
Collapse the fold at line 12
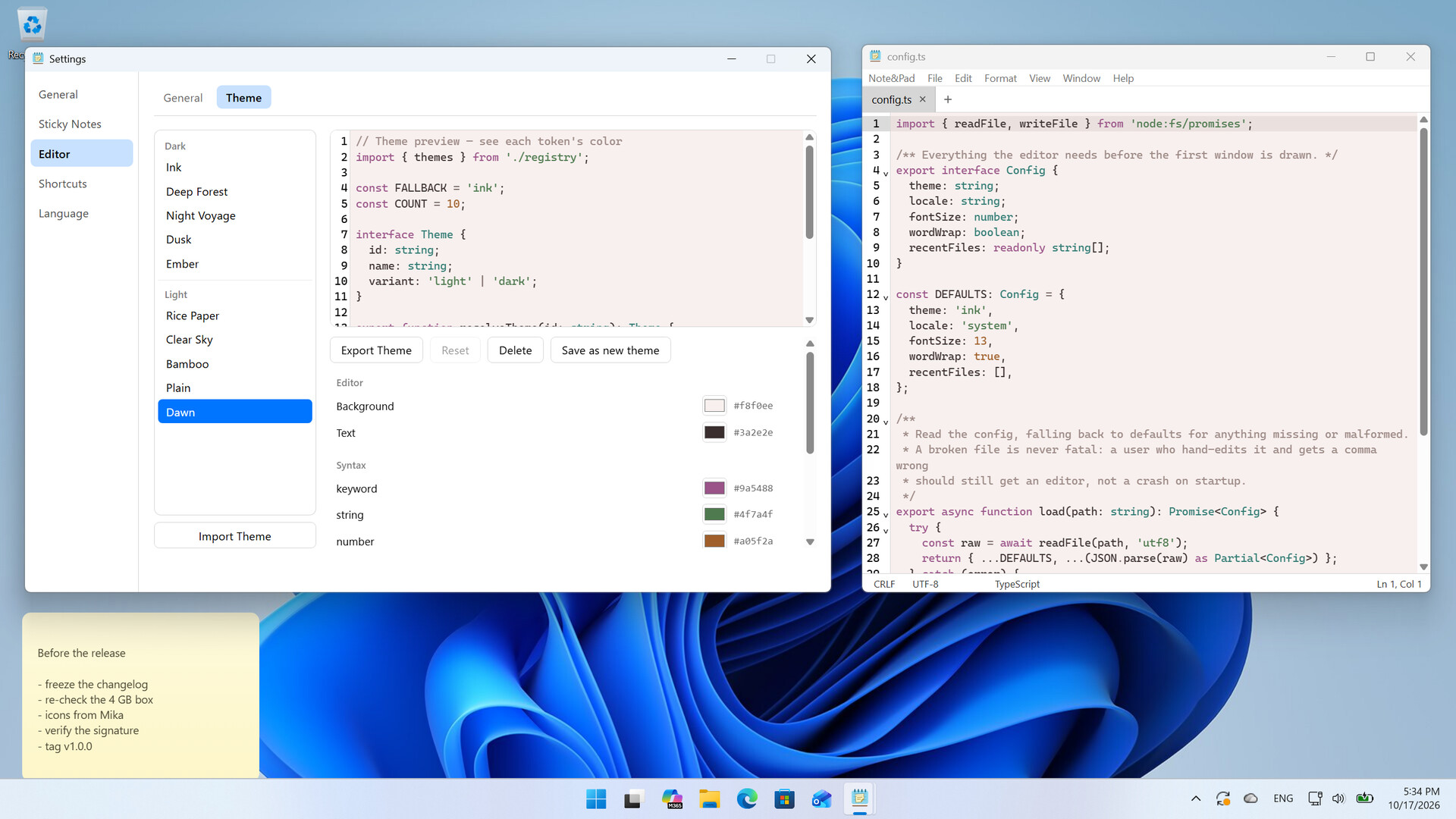pos(886,297)
